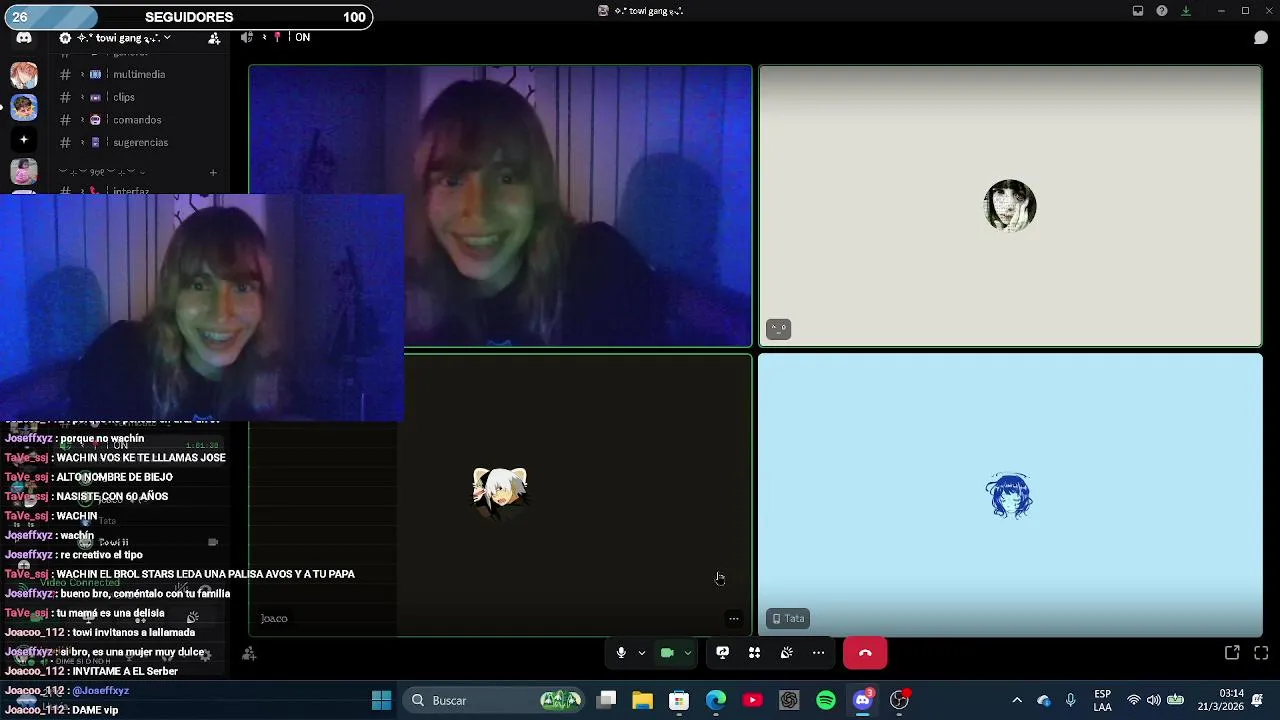Open Spotify from taskbar
This screenshot has height=720, width=1280.
click(826, 700)
